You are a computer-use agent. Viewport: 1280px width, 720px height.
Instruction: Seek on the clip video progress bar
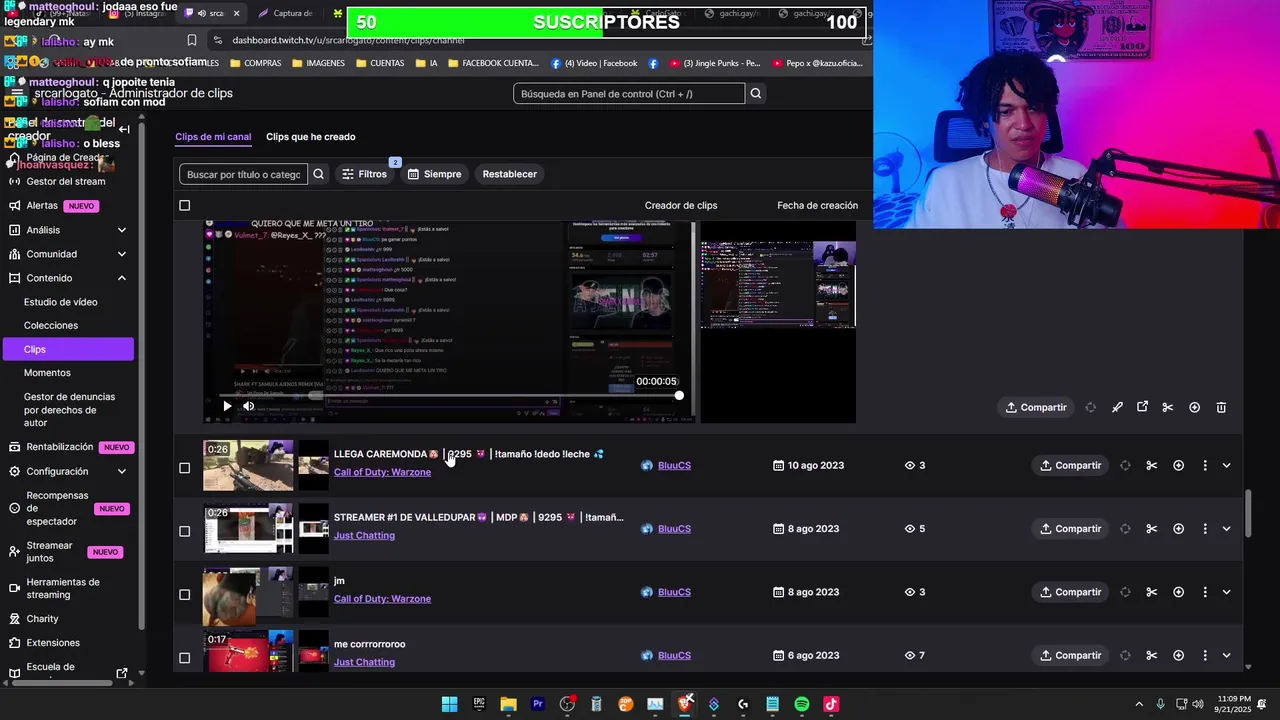coord(451,395)
